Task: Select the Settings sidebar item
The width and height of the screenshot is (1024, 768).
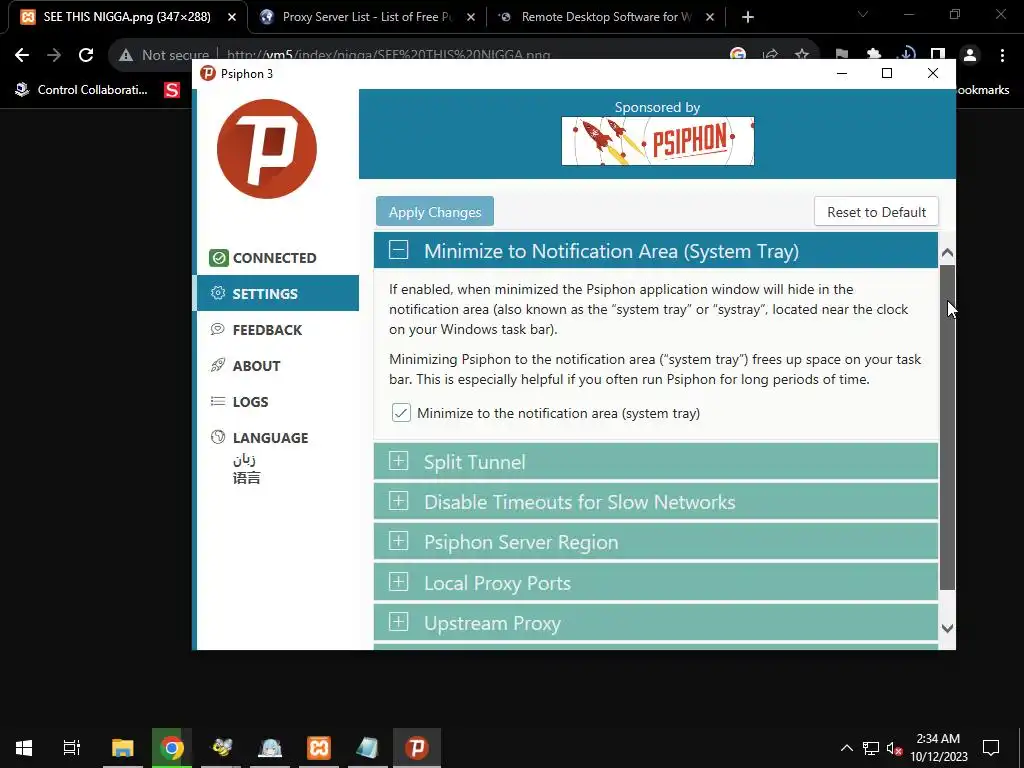Action: coord(276,294)
